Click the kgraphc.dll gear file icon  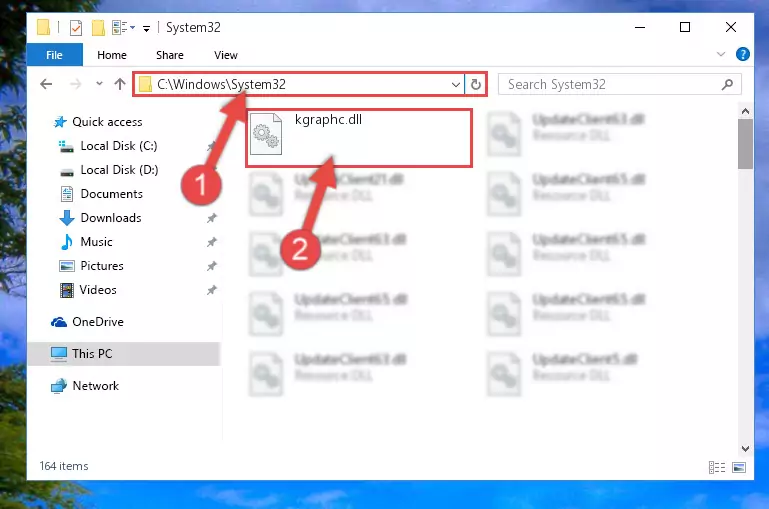(x=266, y=134)
